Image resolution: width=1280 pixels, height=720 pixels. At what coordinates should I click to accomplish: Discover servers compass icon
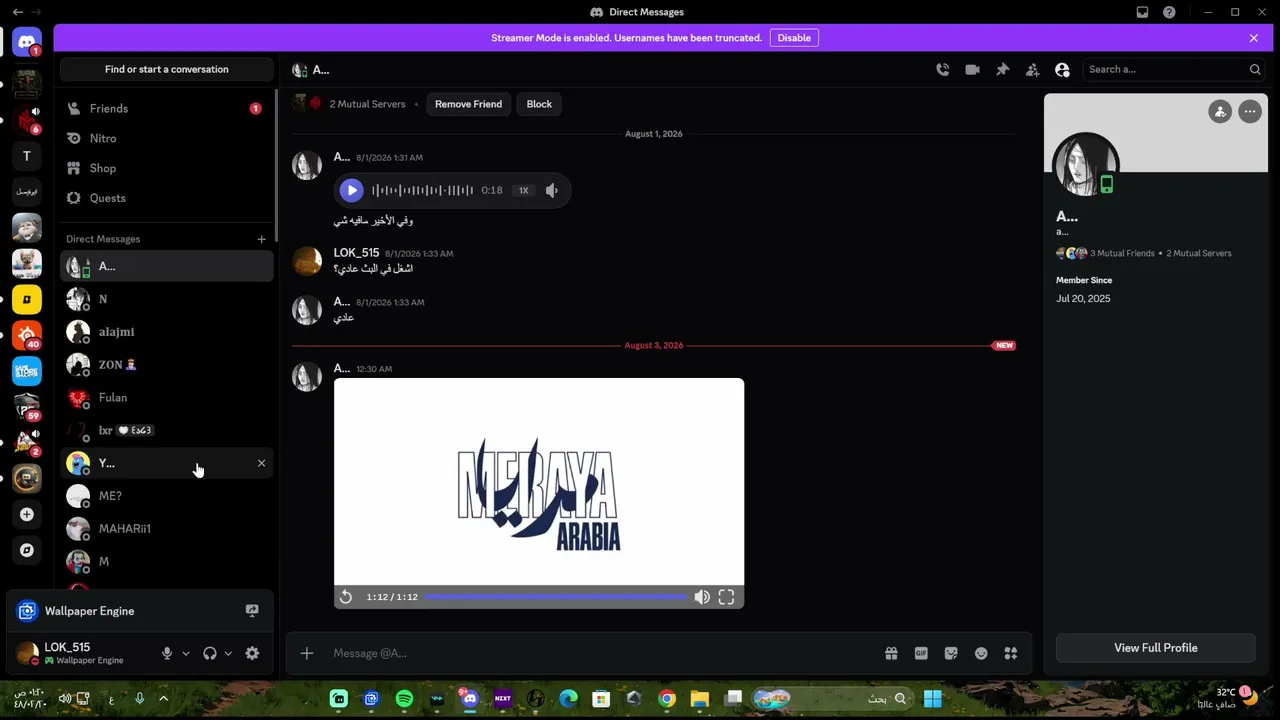pyautogui.click(x=27, y=550)
